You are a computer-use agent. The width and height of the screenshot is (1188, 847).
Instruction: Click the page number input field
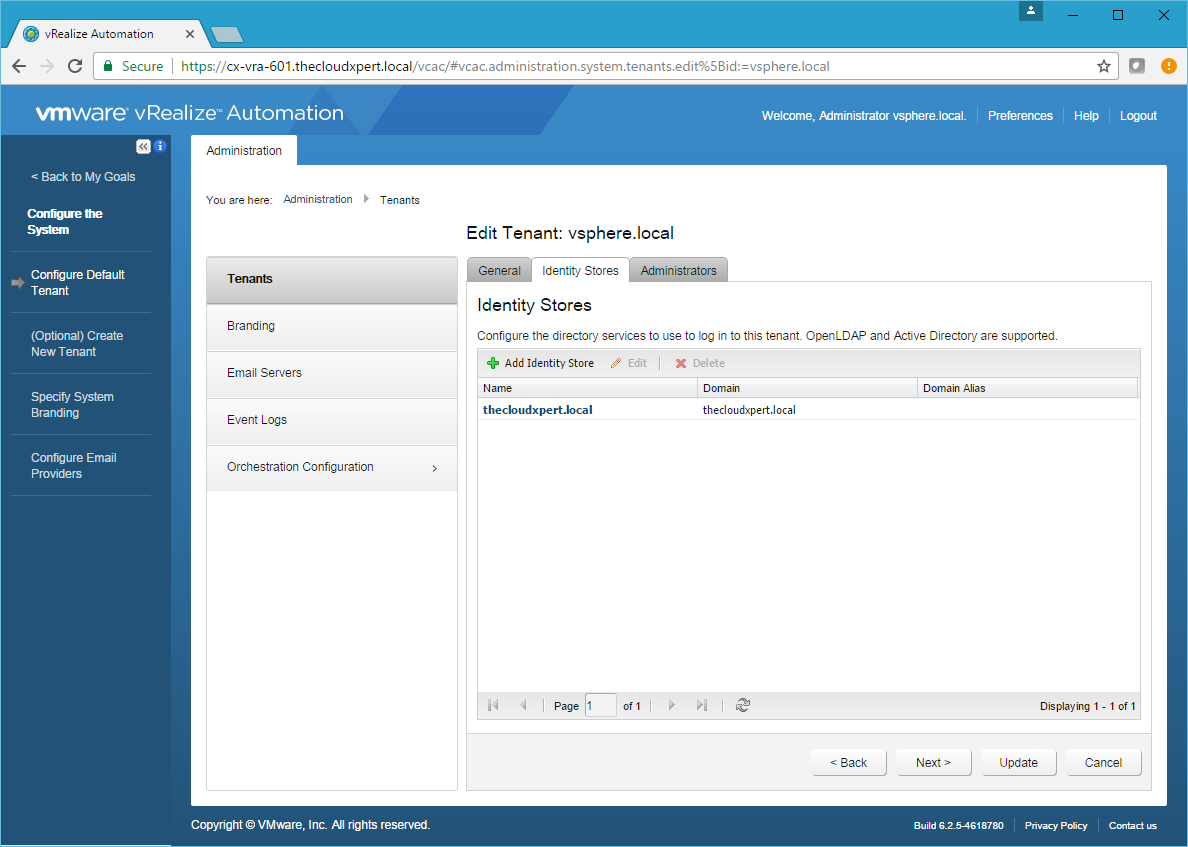pos(600,705)
